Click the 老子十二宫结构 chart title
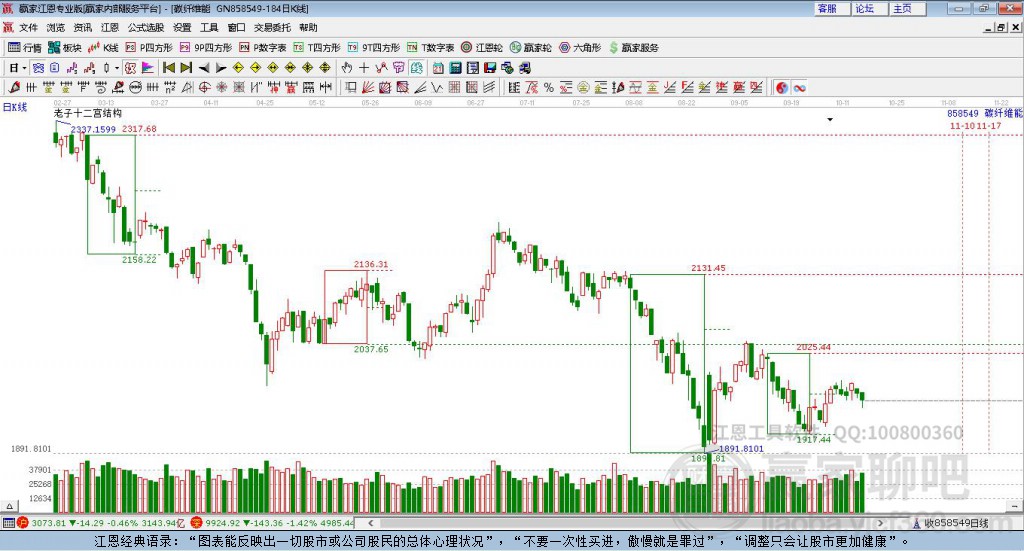 (88, 113)
